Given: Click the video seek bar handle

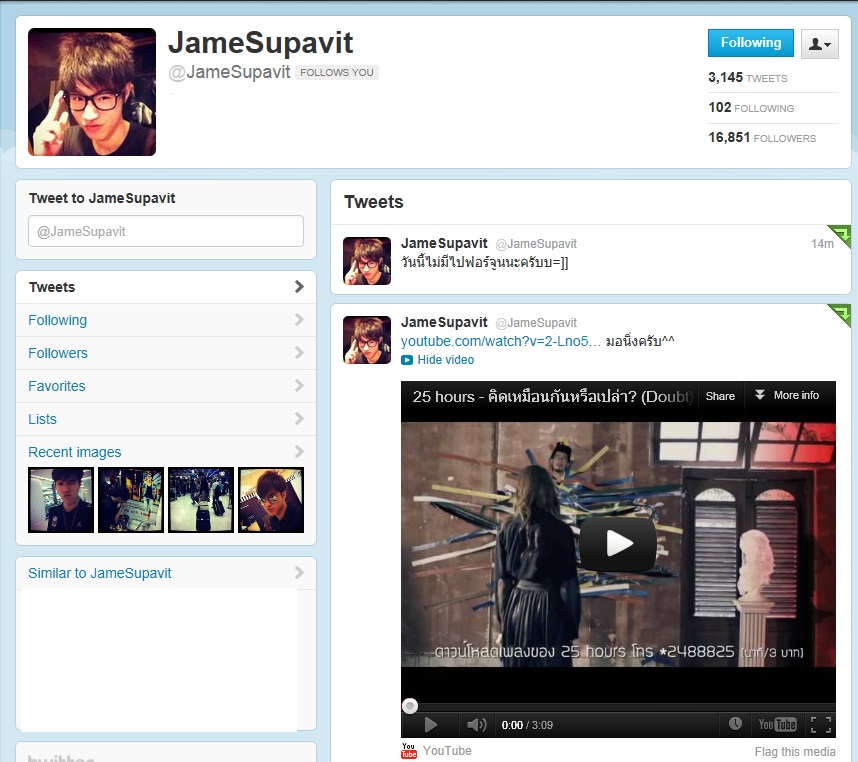Looking at the screenshot, I should click(410, 706).
